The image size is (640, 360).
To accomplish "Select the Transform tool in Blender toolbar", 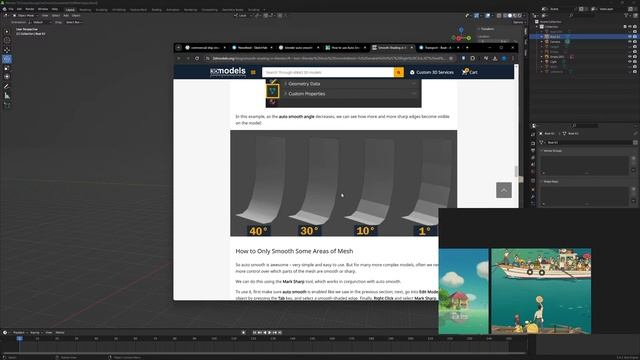I will click(7, 77).
